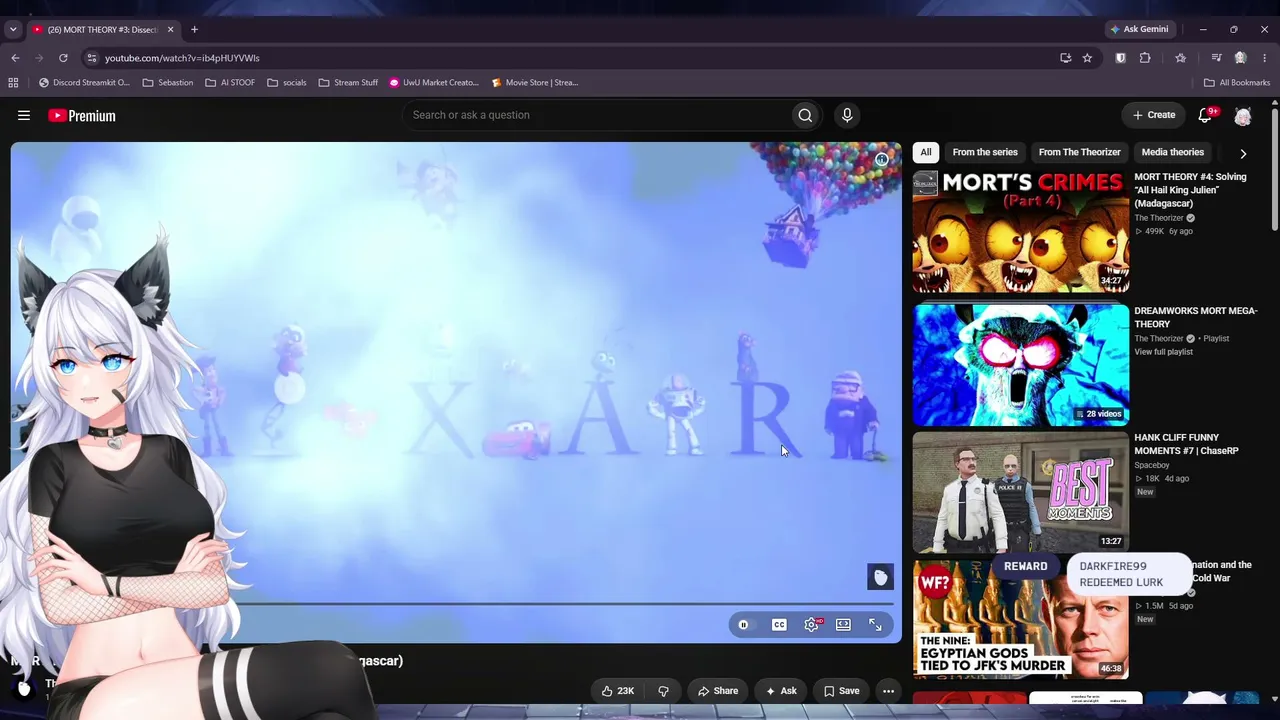Click the search magnifier button

point(805,115)
